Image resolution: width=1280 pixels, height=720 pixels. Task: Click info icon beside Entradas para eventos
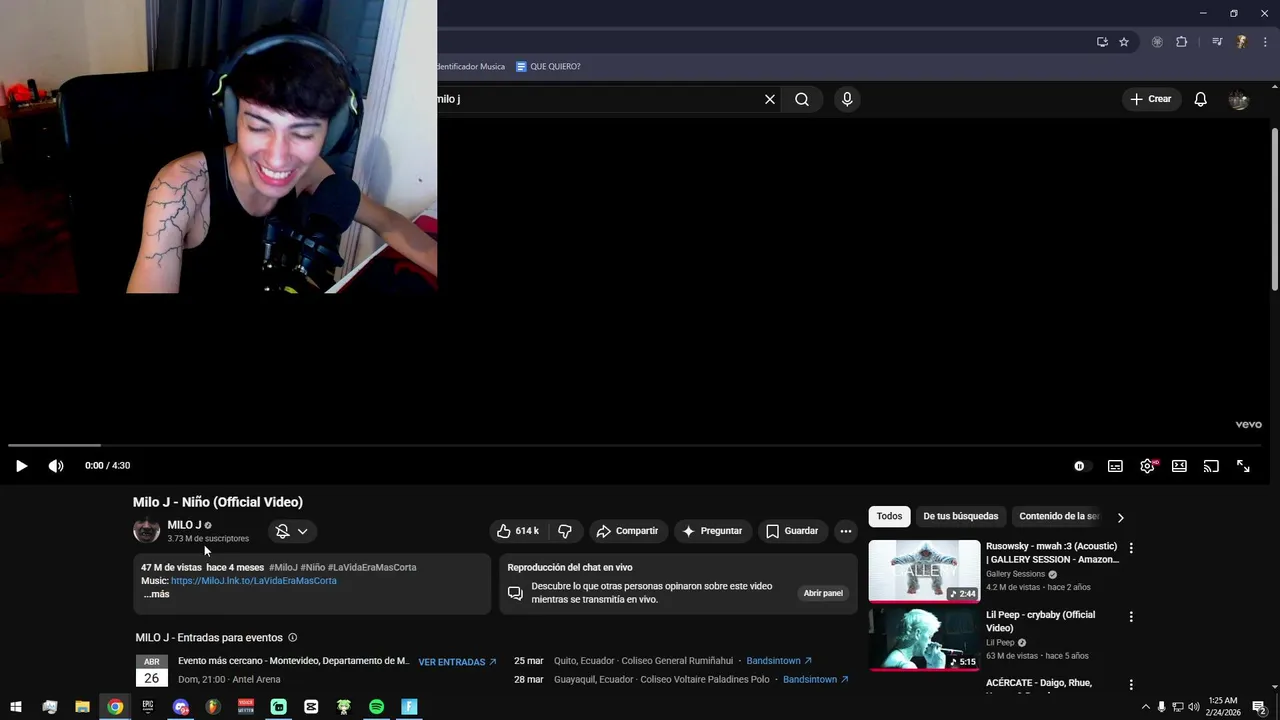coord(293,638)
